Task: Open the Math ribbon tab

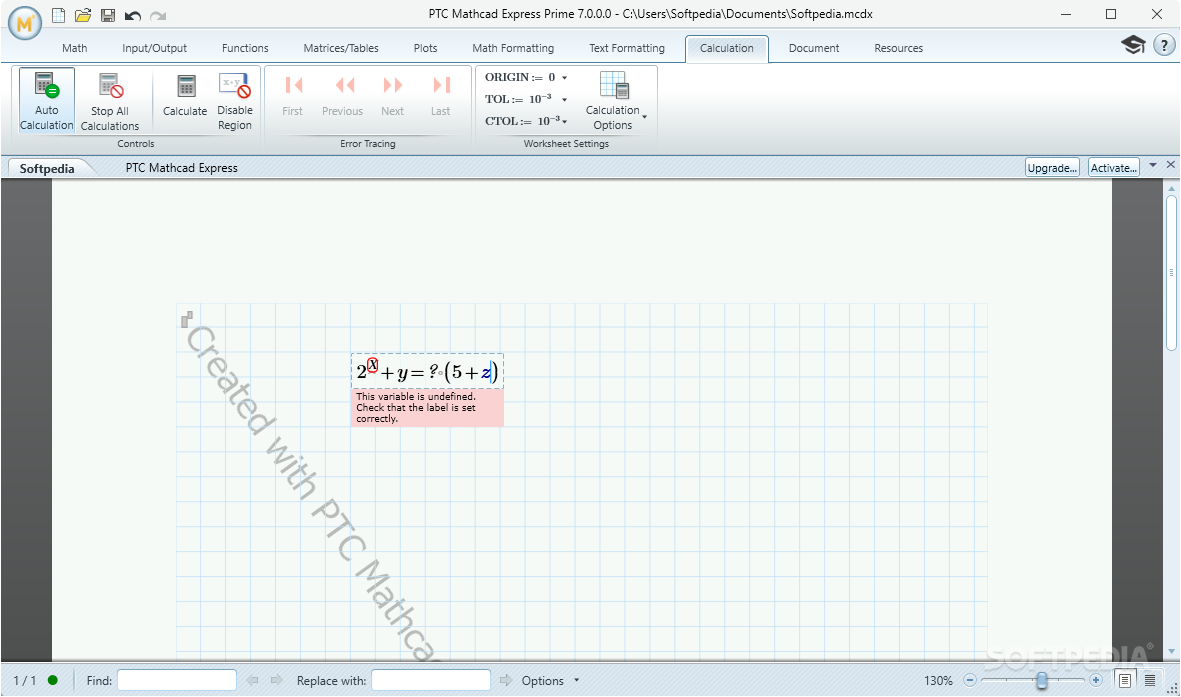Action: click(75, 48)
